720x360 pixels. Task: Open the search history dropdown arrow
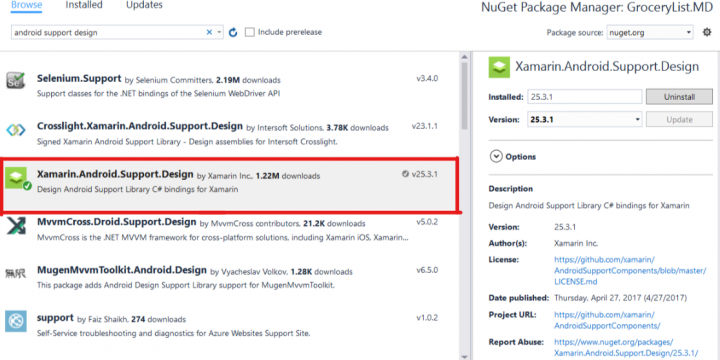pyautogui.click(x=219, y=32)
